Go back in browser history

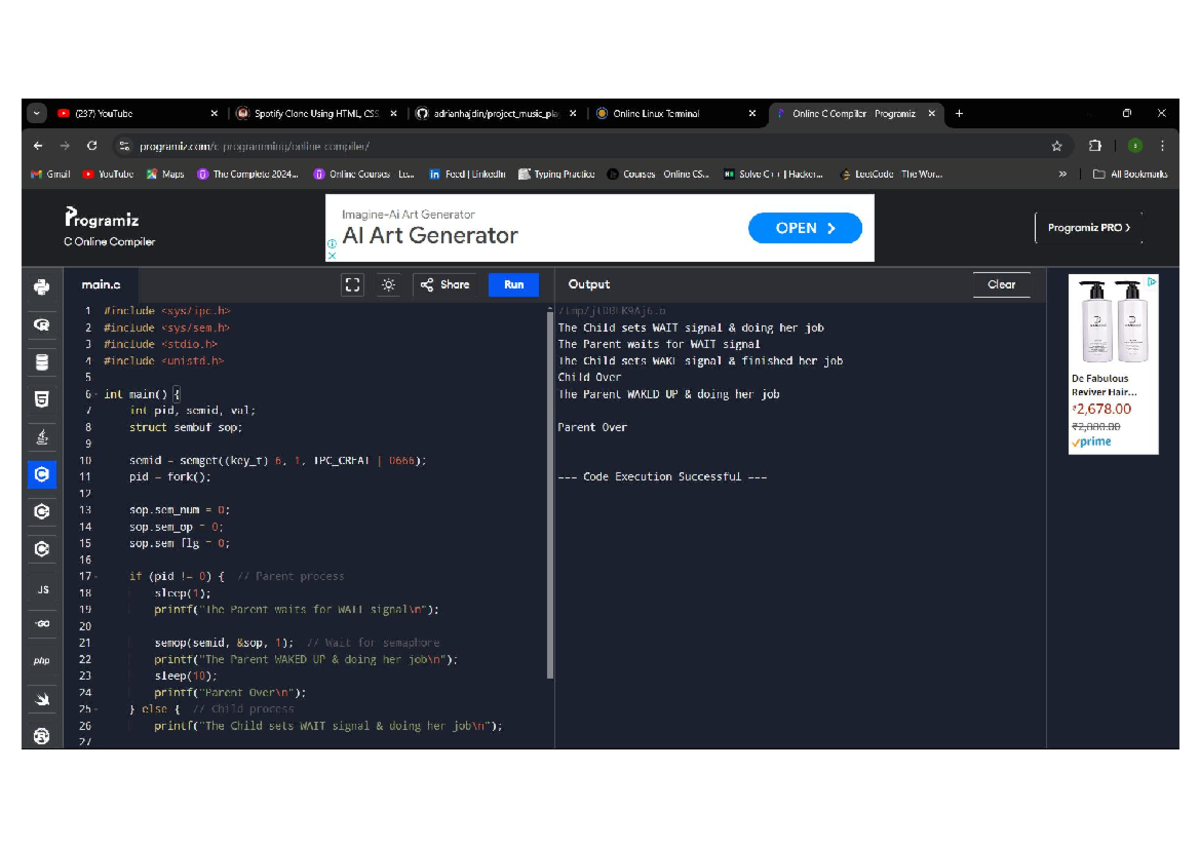38,146
